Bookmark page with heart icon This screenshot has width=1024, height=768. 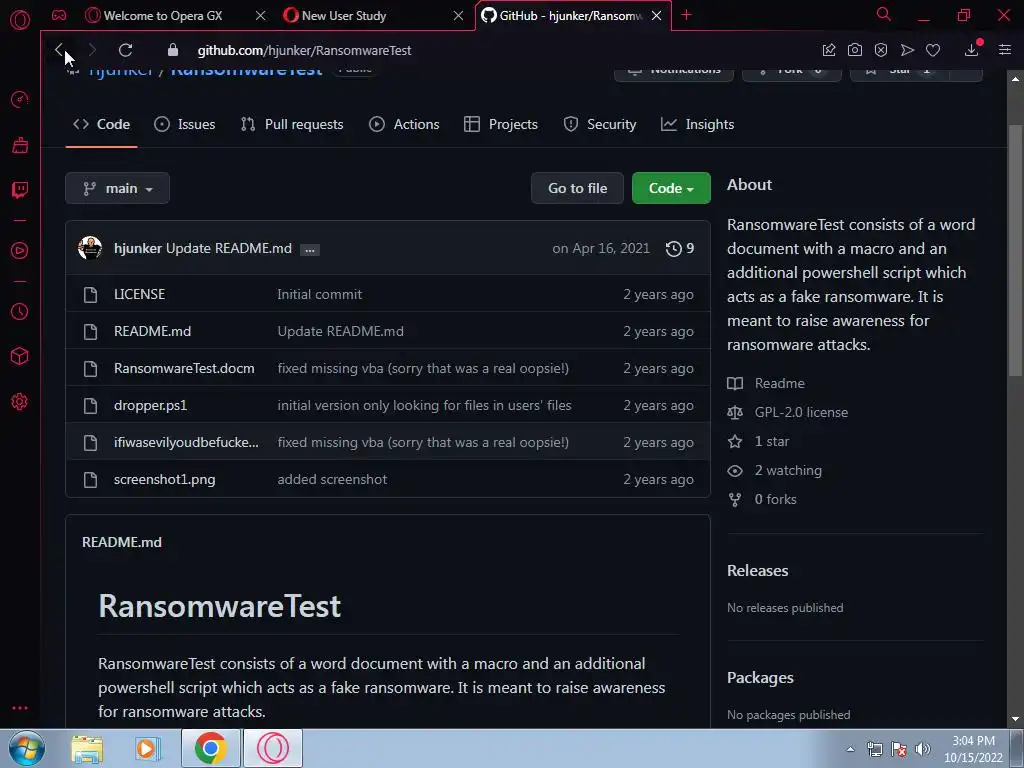pos(933,50)
